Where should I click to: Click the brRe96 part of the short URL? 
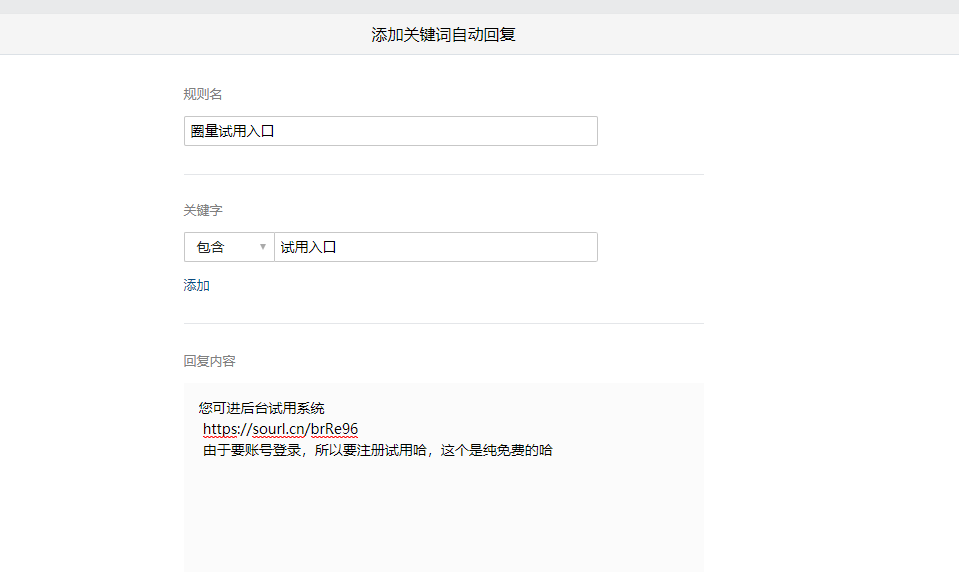point(334,429)
